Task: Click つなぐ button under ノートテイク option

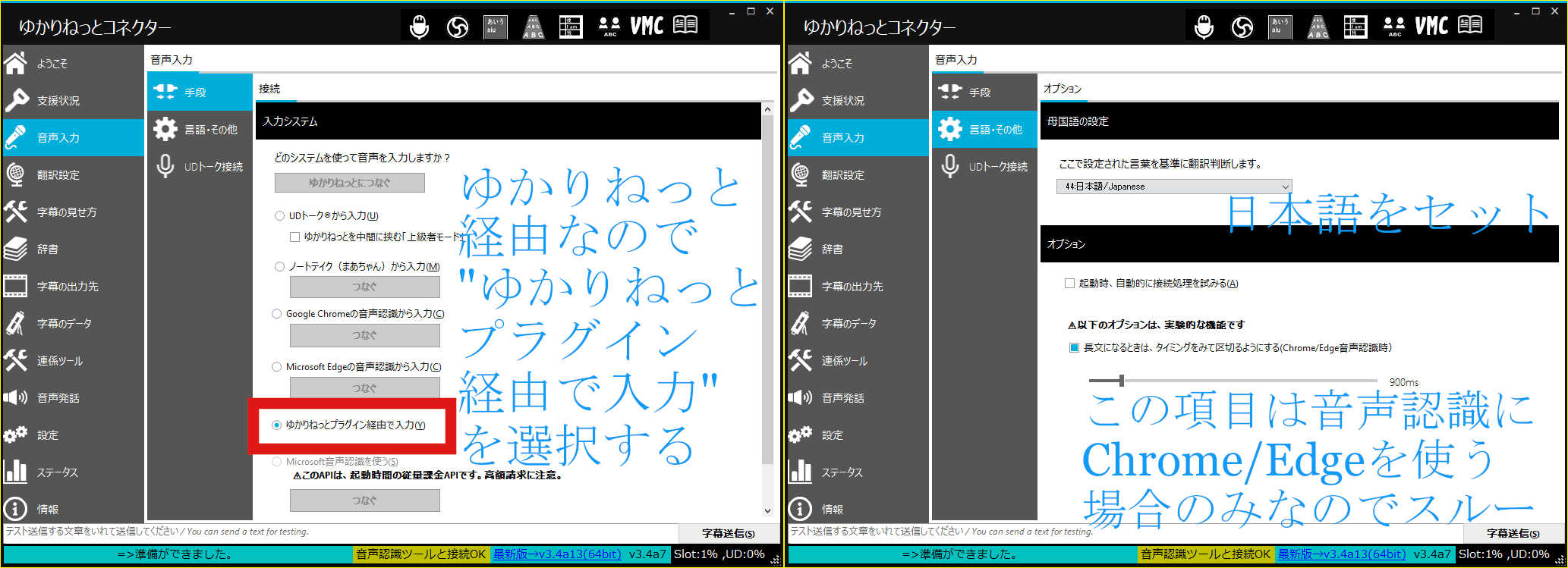Action: (x=364, y=287)
